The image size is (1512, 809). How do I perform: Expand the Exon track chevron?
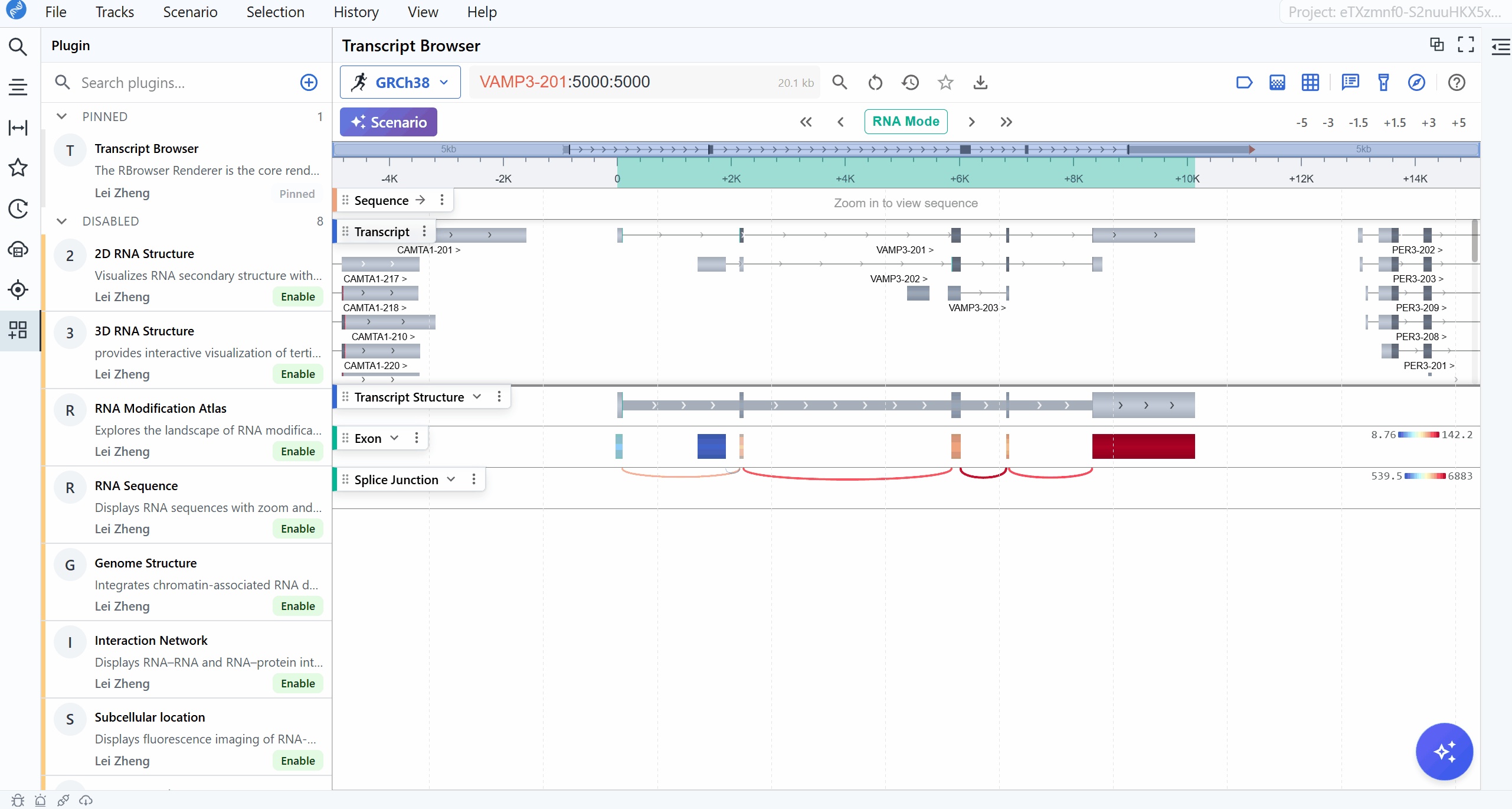[x=394, y=438]
